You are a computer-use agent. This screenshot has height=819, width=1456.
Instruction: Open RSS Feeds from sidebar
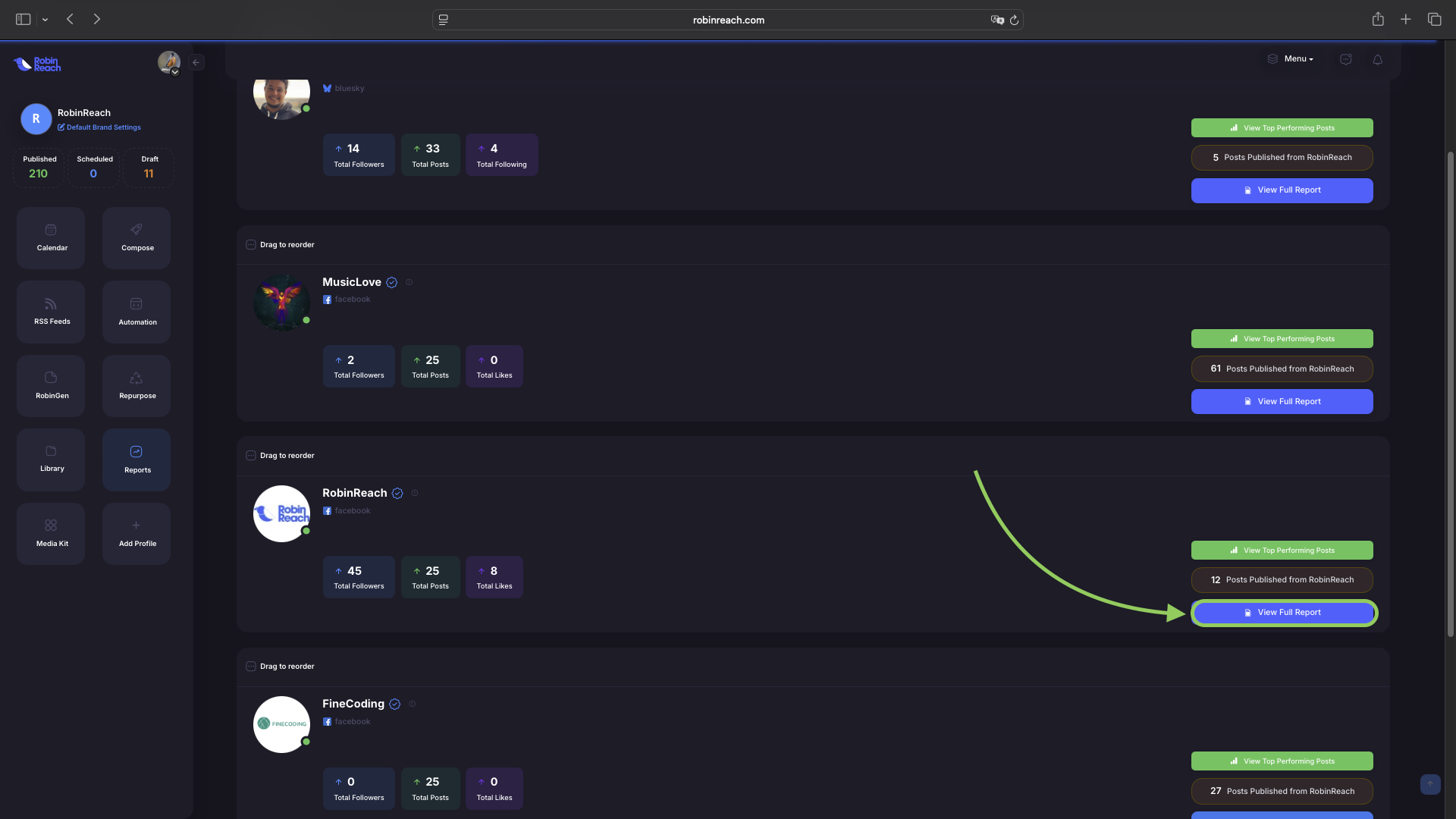(51, 312)
